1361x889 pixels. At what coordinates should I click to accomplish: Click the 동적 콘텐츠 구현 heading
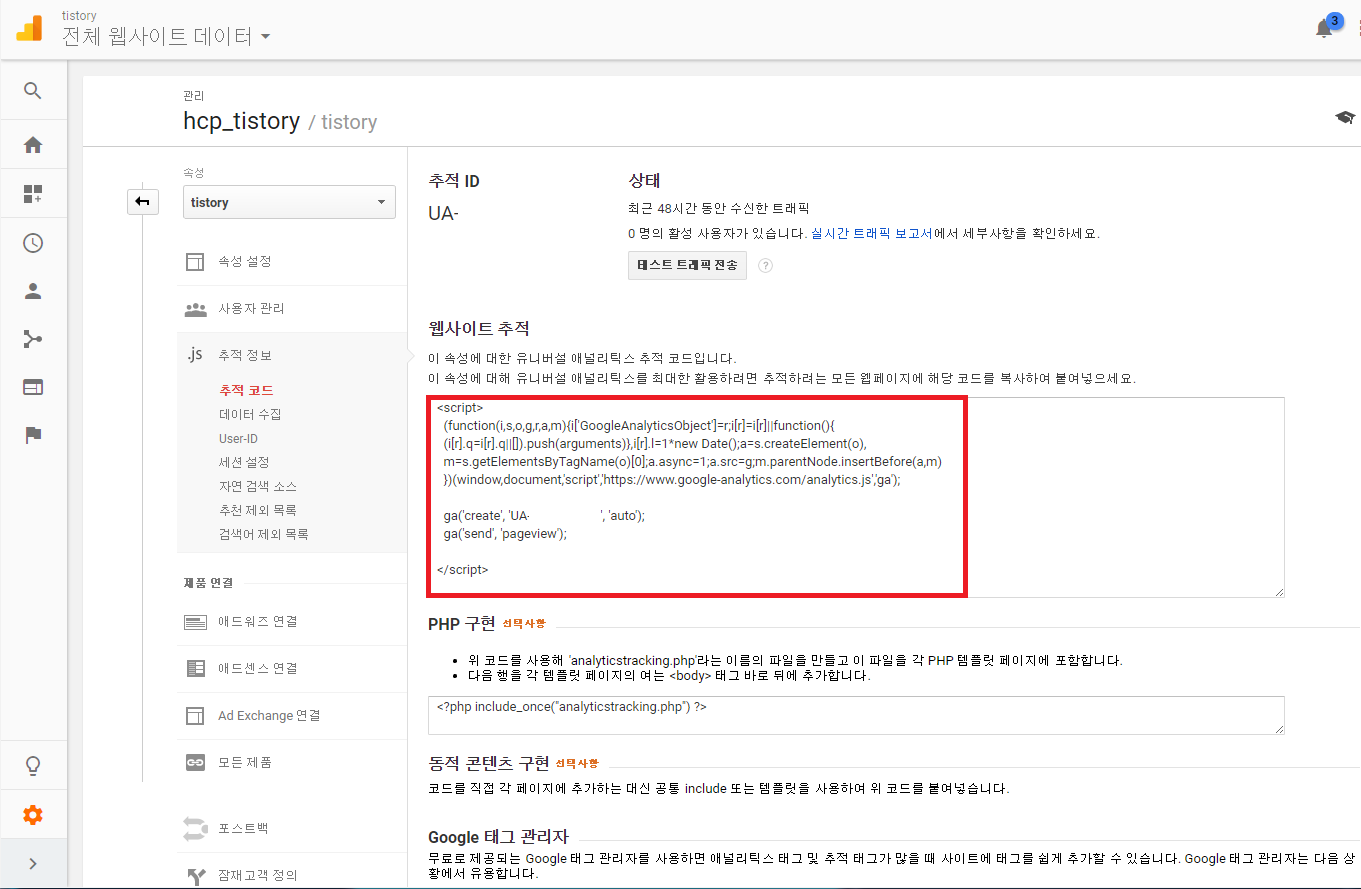click(x=488, y=763)
